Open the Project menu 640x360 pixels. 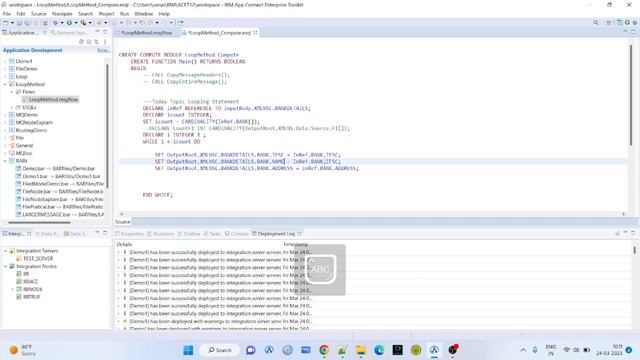(106, 13)
